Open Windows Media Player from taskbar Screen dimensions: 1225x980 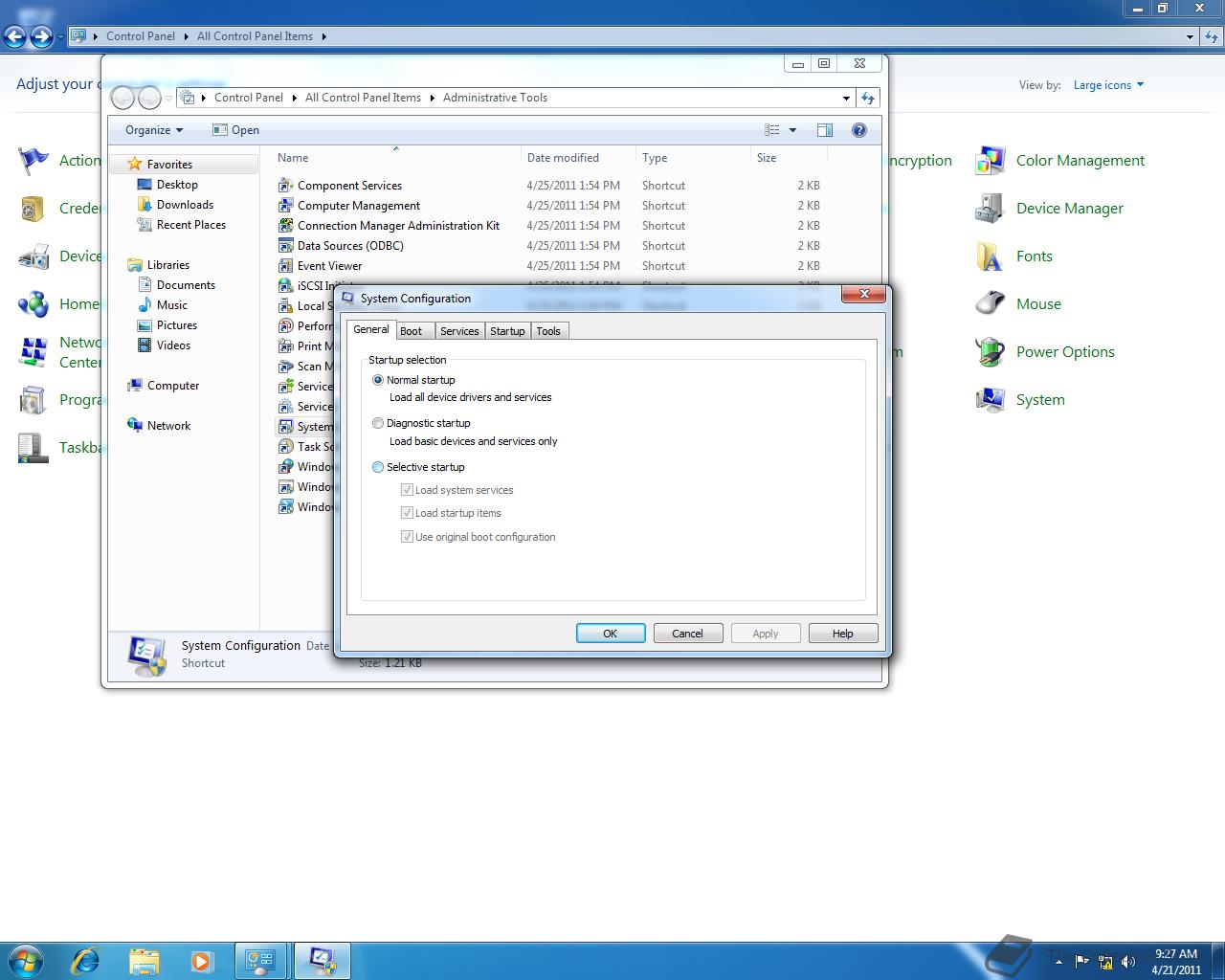(x=202, y=961)
